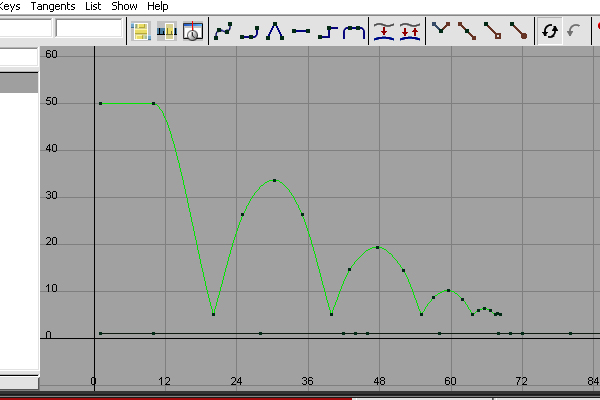600x400 pixels.
Task: Select the peak key near value 19 at frame 48
Action: 378,247
